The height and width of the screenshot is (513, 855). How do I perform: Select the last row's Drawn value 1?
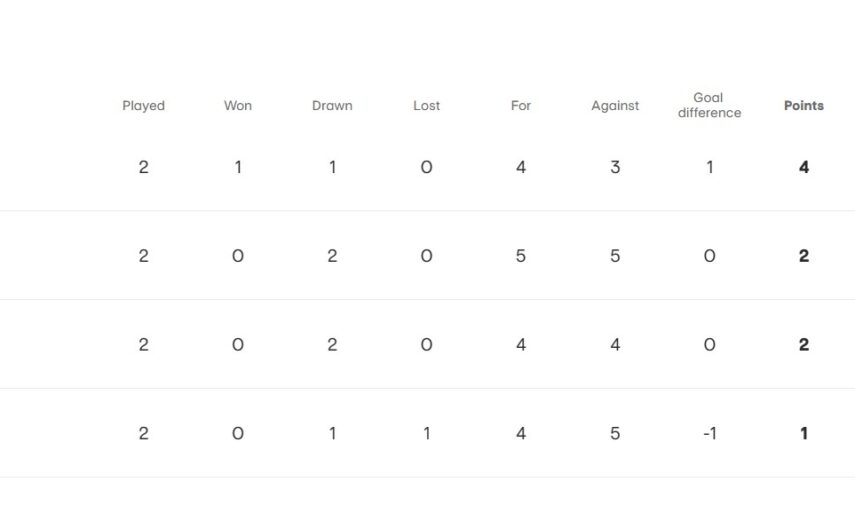point(332,434)
